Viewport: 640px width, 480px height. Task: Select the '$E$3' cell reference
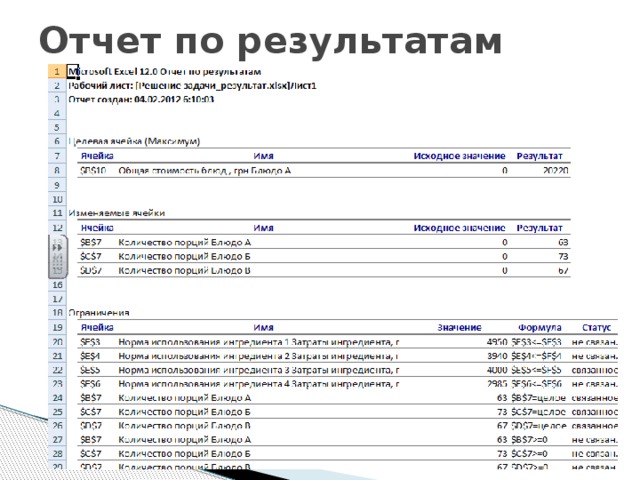[x=90, y=342]
